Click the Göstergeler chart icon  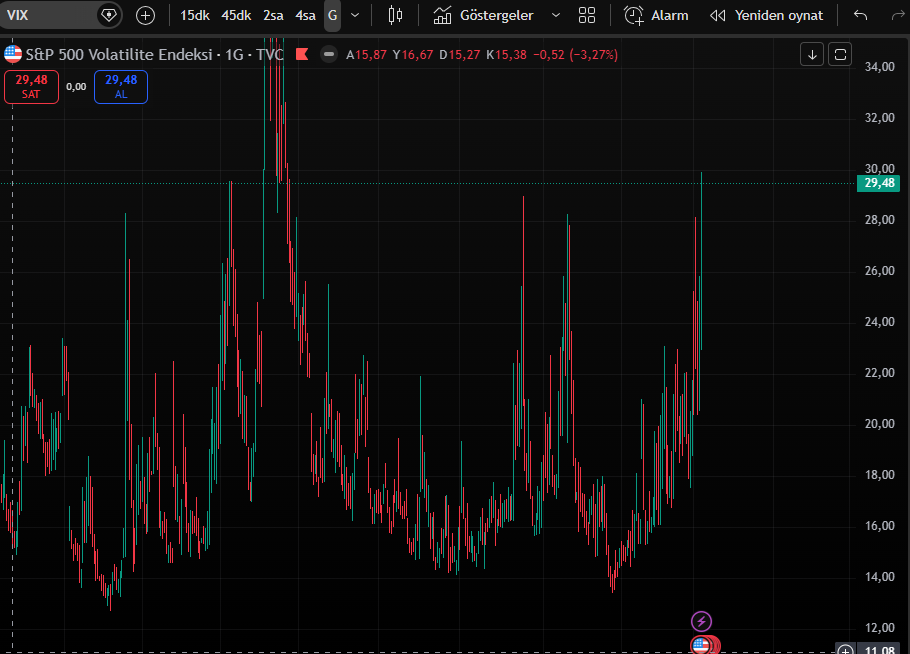[x=442, y=16]
